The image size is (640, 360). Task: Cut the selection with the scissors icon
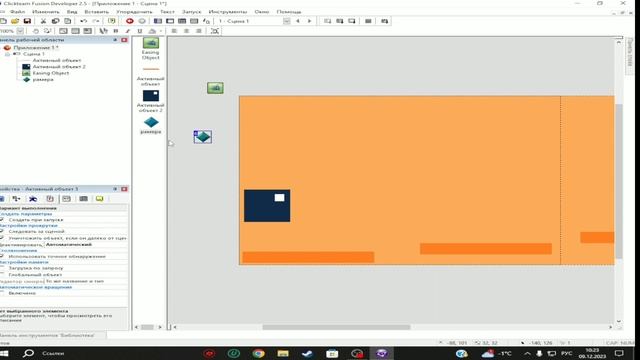point(43,21)
